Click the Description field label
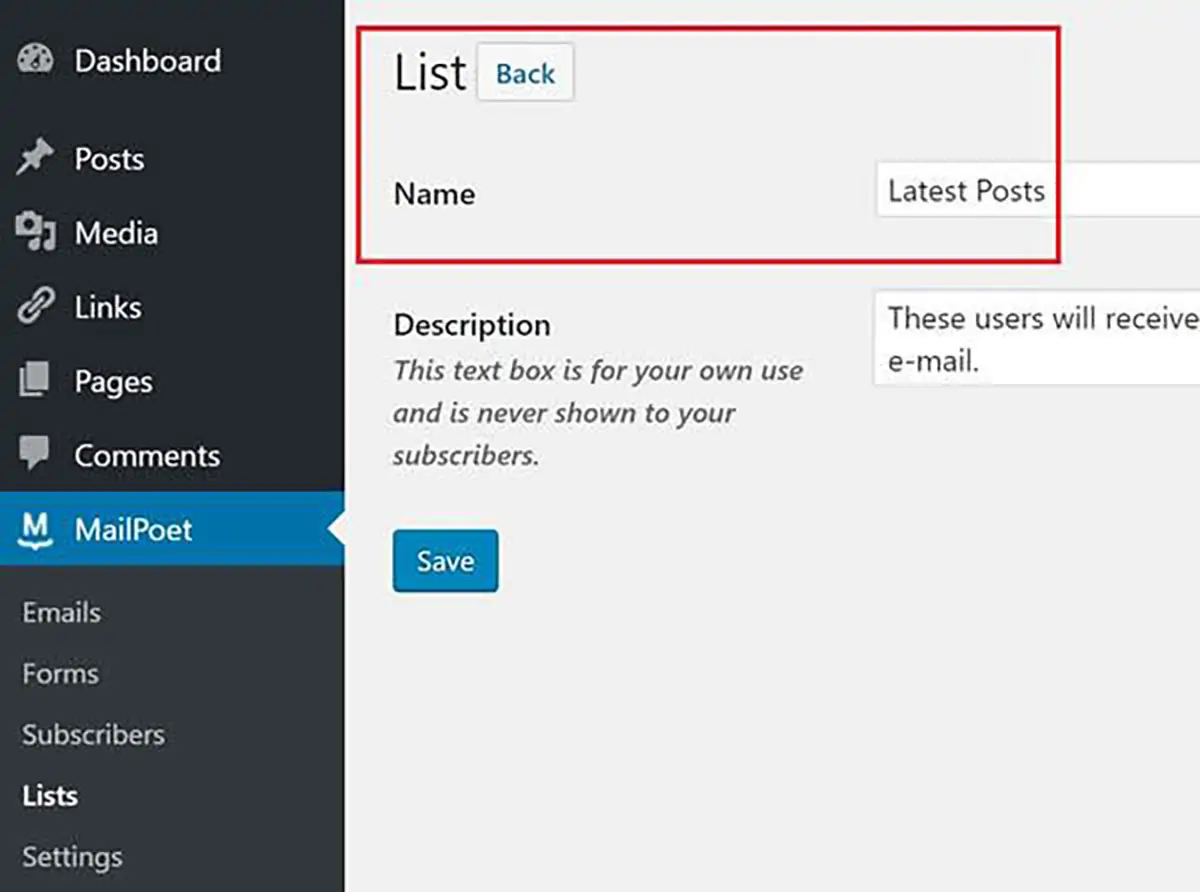1200x892 pixels. click(472, 325)
